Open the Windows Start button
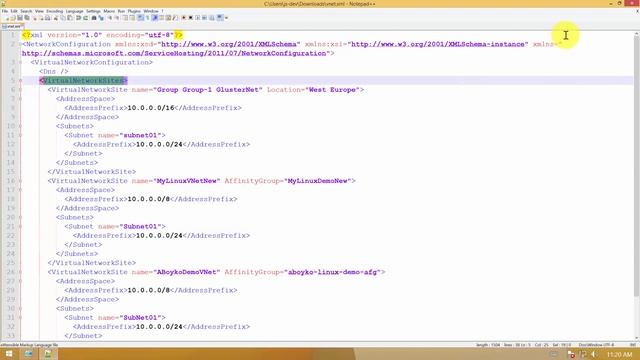This screenshot has height=360, width=640. [x=8, y=354]
